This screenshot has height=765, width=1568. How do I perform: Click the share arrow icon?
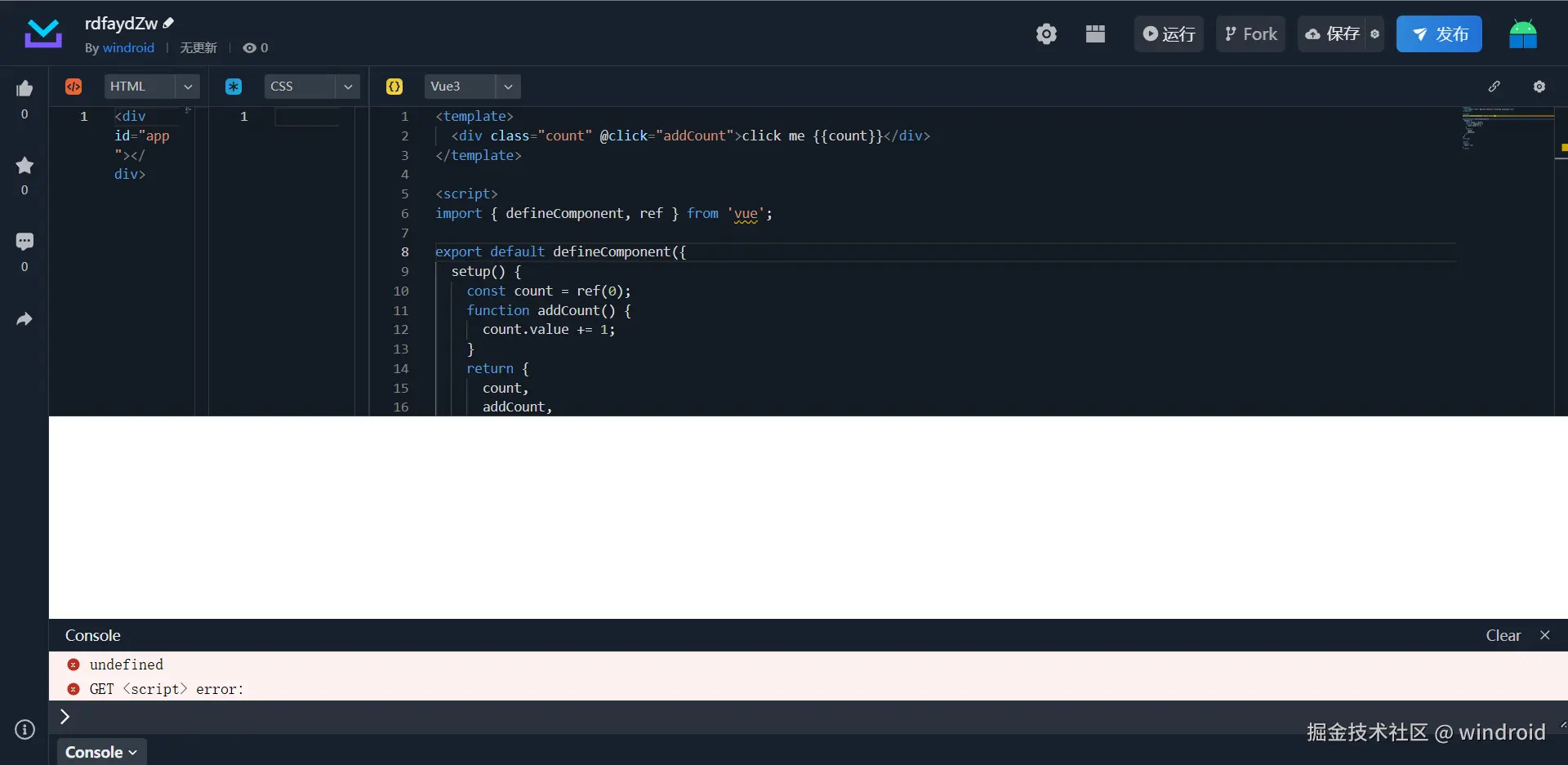(24, 319)
